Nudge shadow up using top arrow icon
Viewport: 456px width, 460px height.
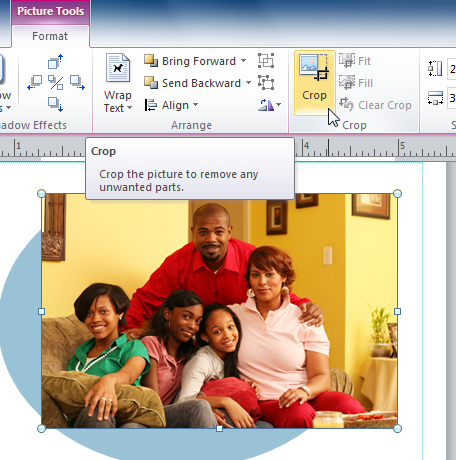click(x=55, y=61)
